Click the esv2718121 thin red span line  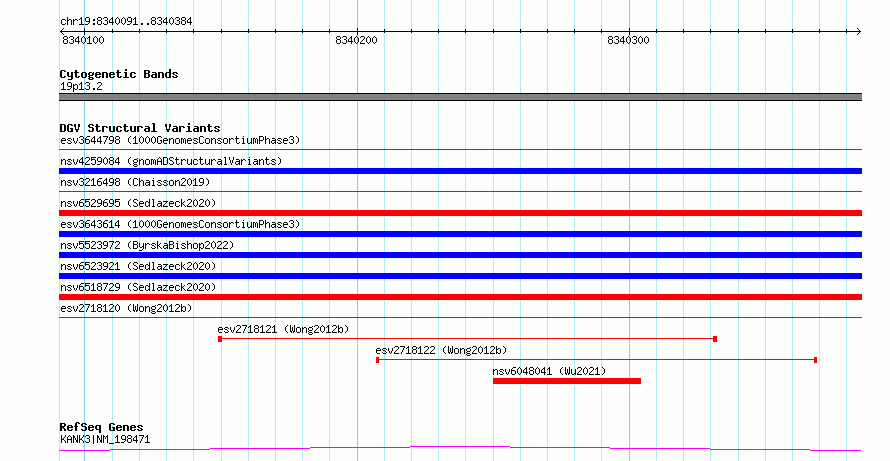pyautogui.click(x=467, y=339)
